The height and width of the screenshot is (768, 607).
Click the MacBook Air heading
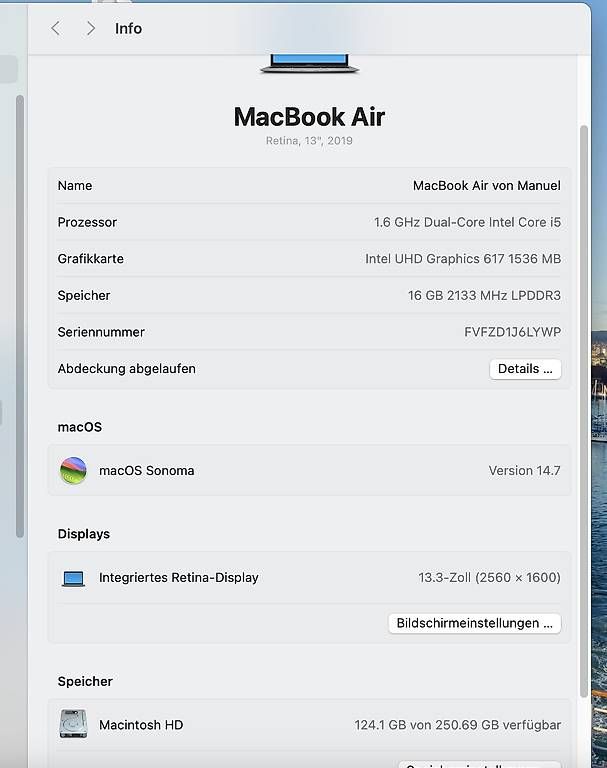(x=309, y=117)
